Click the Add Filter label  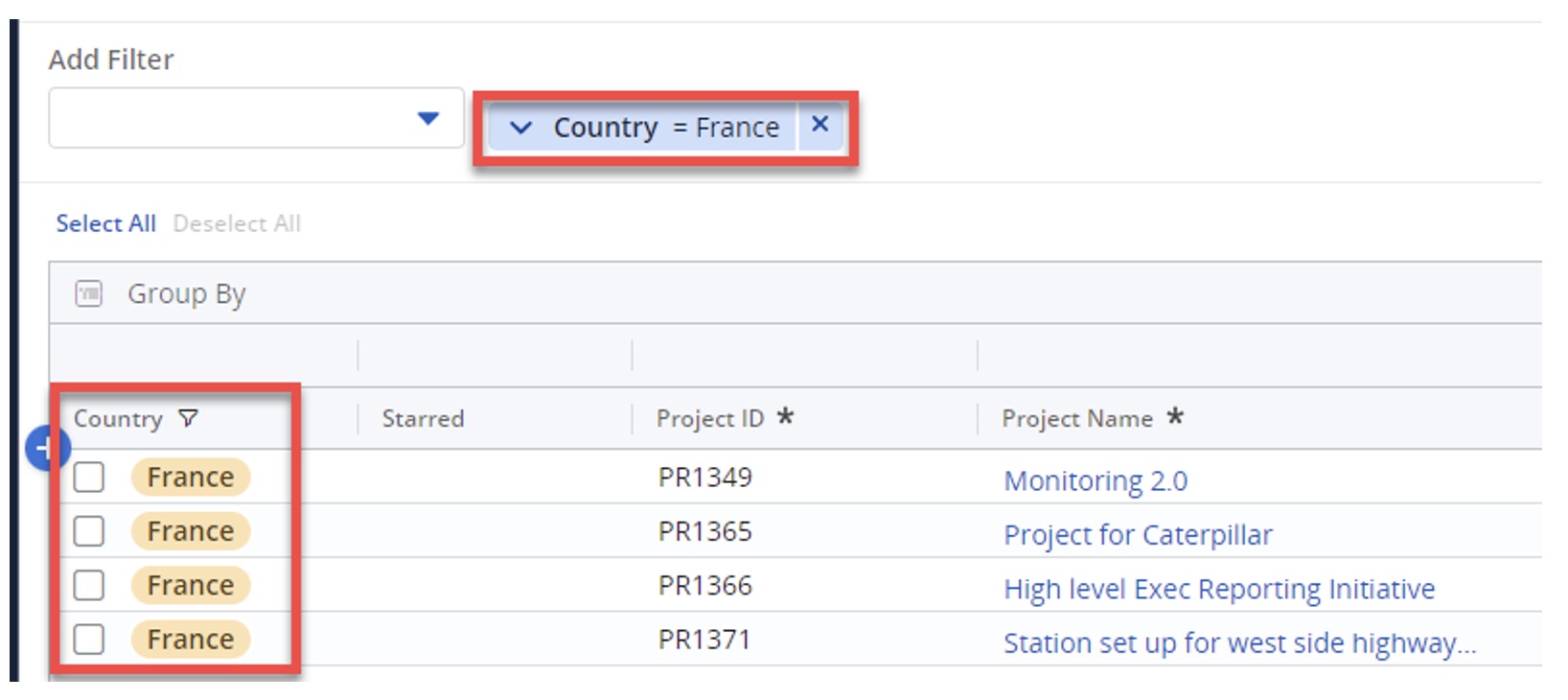click(x=111, y=59)
